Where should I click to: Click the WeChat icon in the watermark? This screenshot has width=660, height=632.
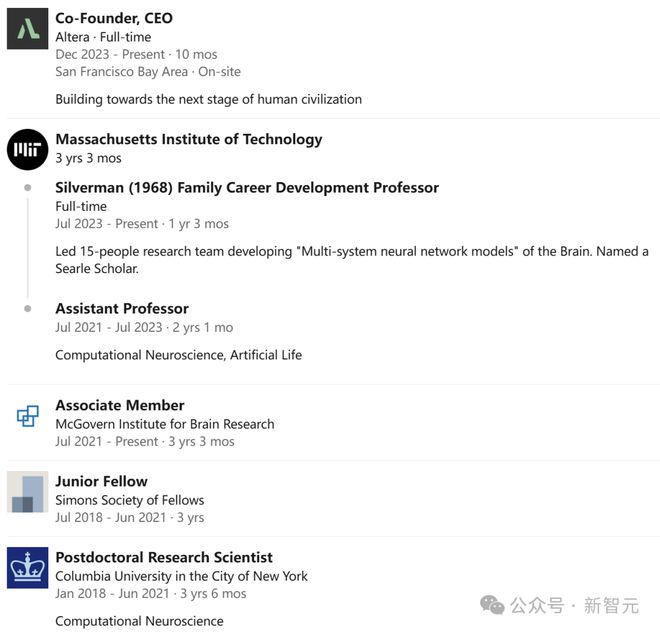tap(492, 605)
